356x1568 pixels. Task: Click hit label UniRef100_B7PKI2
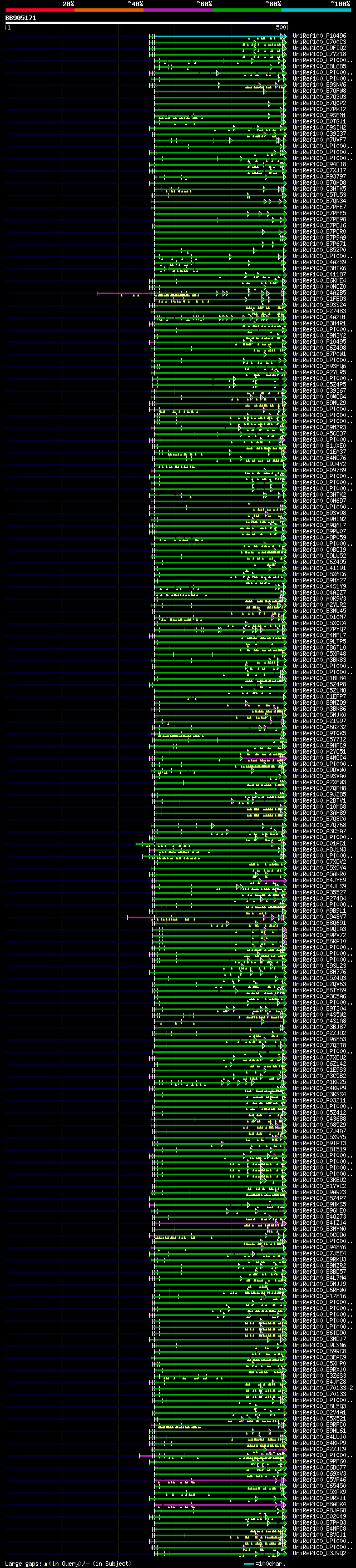tap(319, 110)
